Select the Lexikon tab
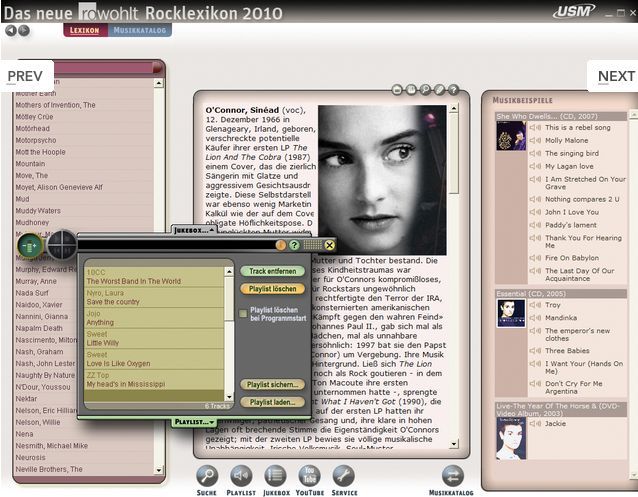Screen dimensions: 638x497 (85, 30)
